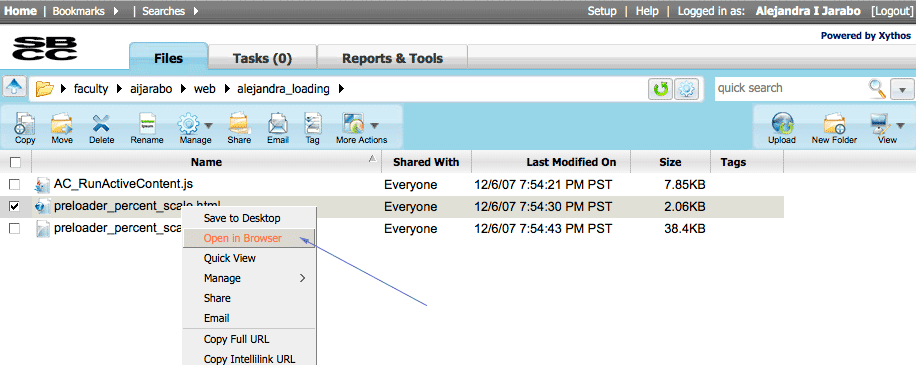The image size is (916, 365).
Task: Click the Manage gear icon
Action: point(189,123)
